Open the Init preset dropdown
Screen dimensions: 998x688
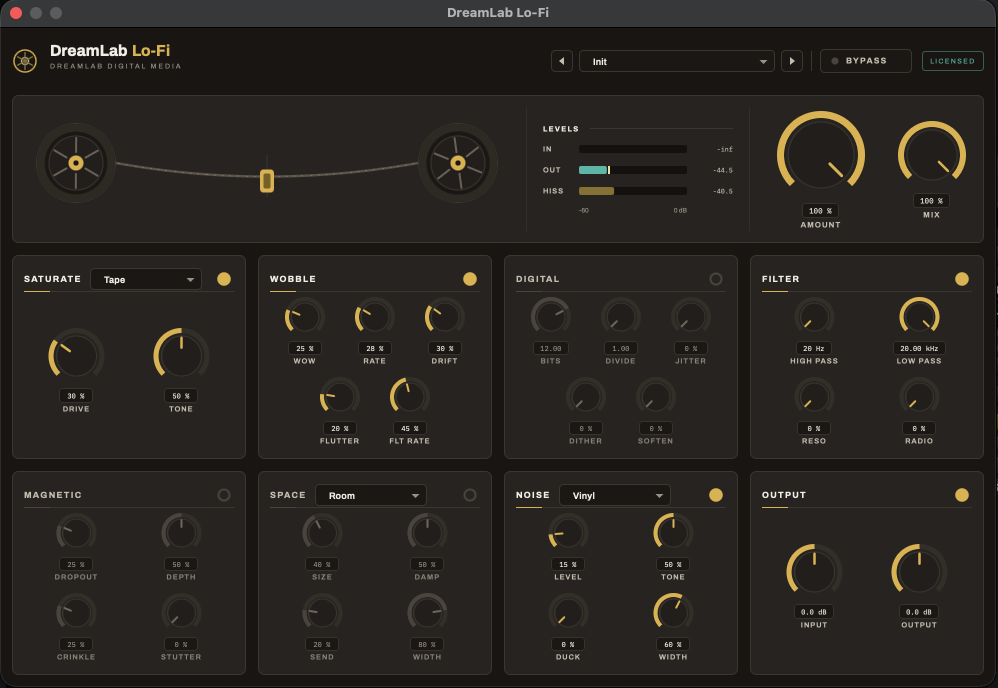pos(677,61)
